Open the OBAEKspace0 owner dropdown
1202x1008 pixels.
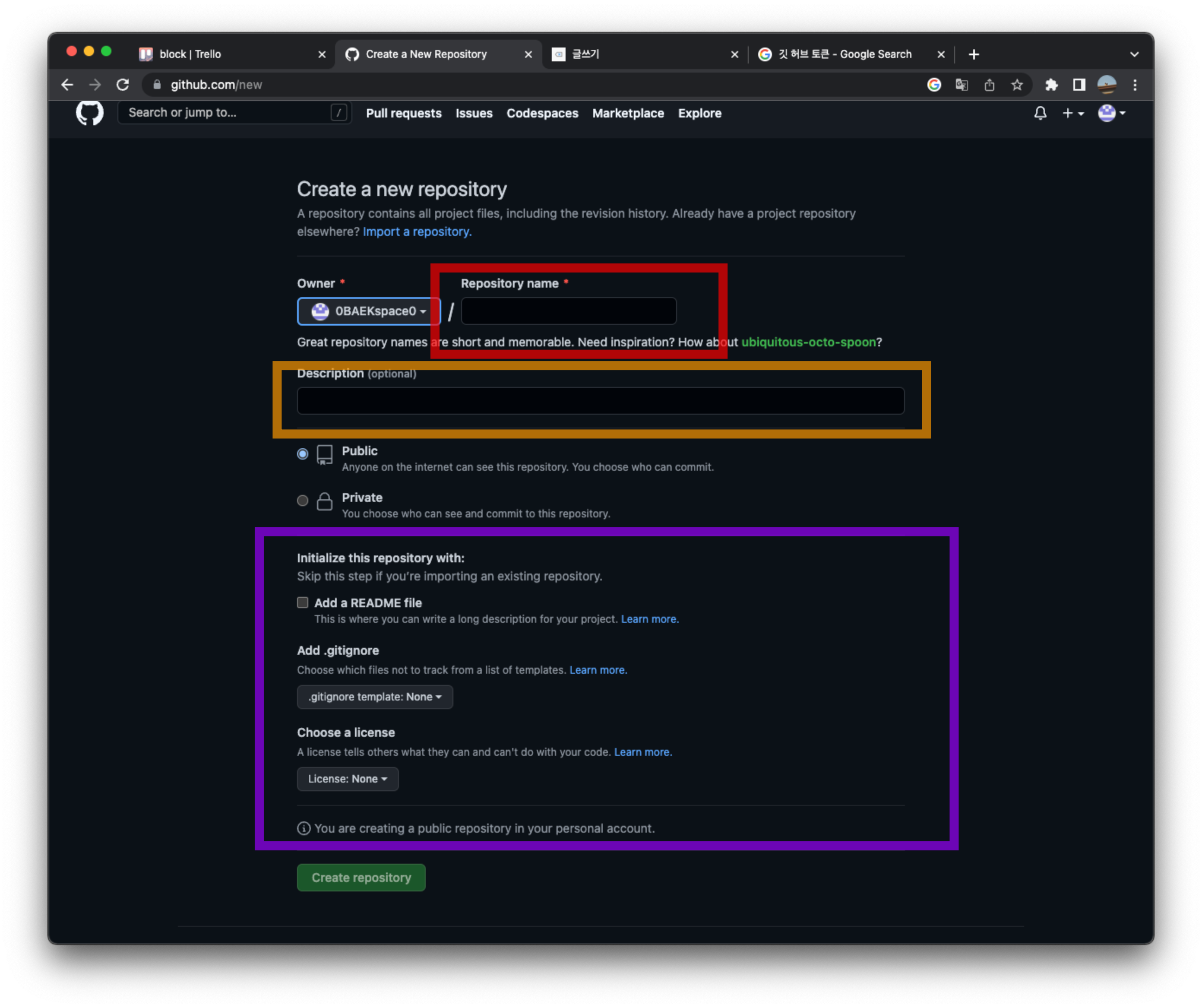click(x=369, y=311)
